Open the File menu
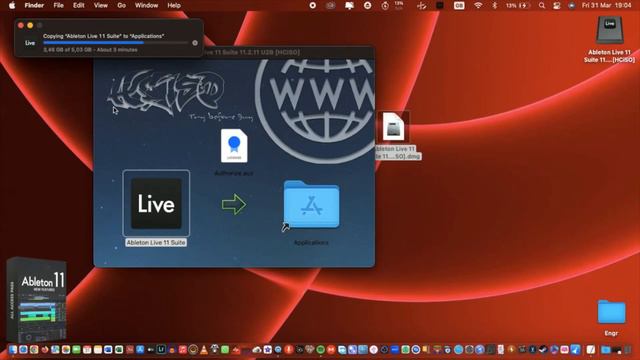The width and height of the screenshot is (640, 360). (58, 5)
